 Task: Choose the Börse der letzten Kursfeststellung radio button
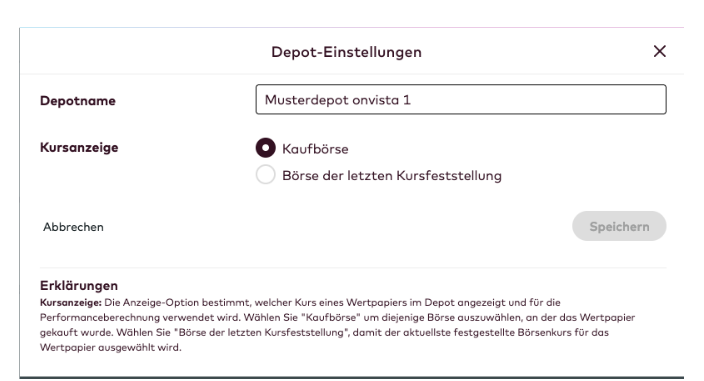tap(265, 174)
